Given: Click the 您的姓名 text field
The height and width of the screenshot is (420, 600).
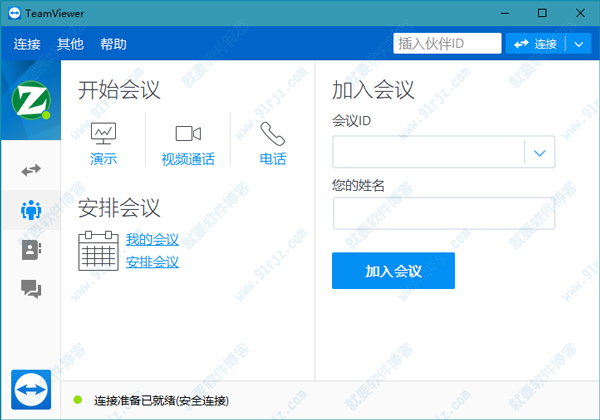Looking at the screenshot, I should pyautogui.click(x=443, y=213).
